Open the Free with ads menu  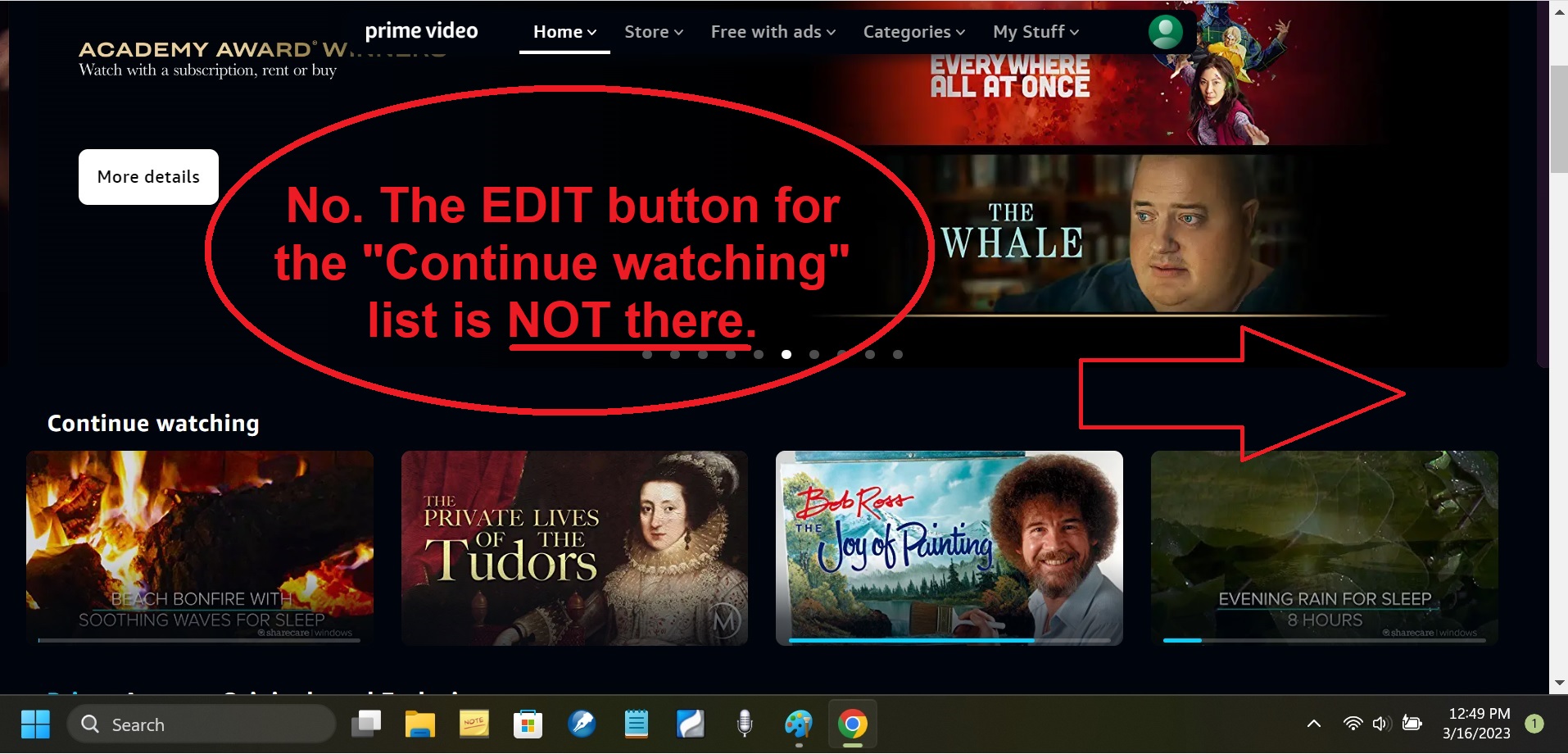773,32
